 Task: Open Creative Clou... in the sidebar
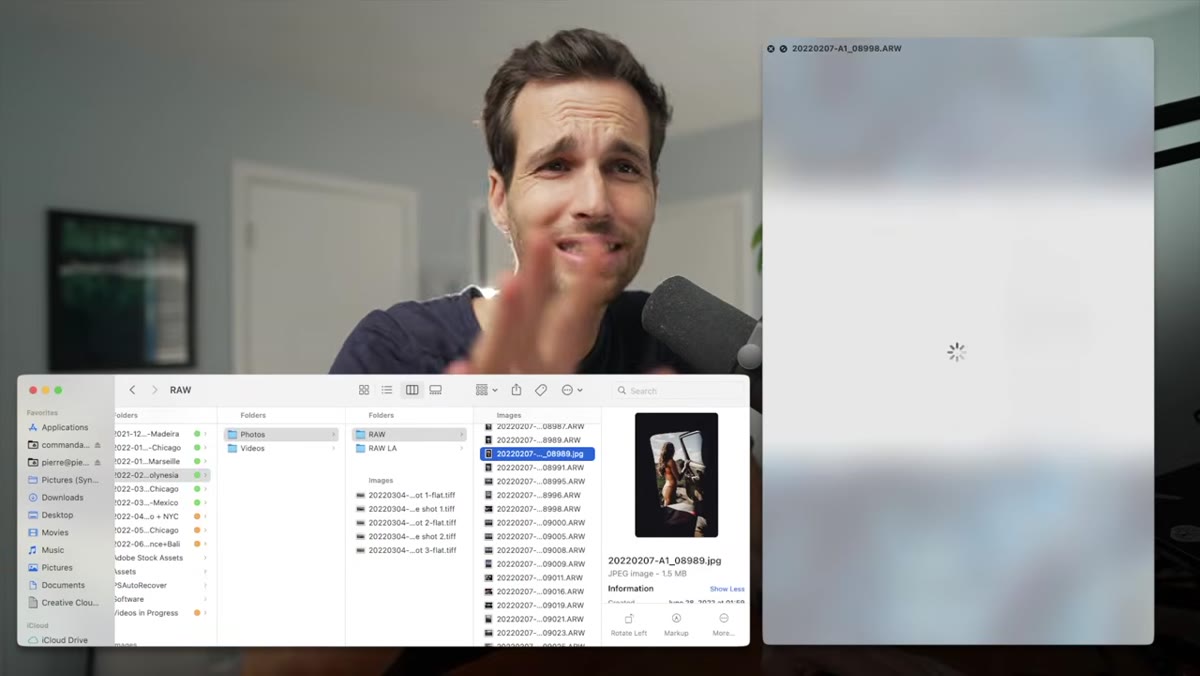pos(65,603)
